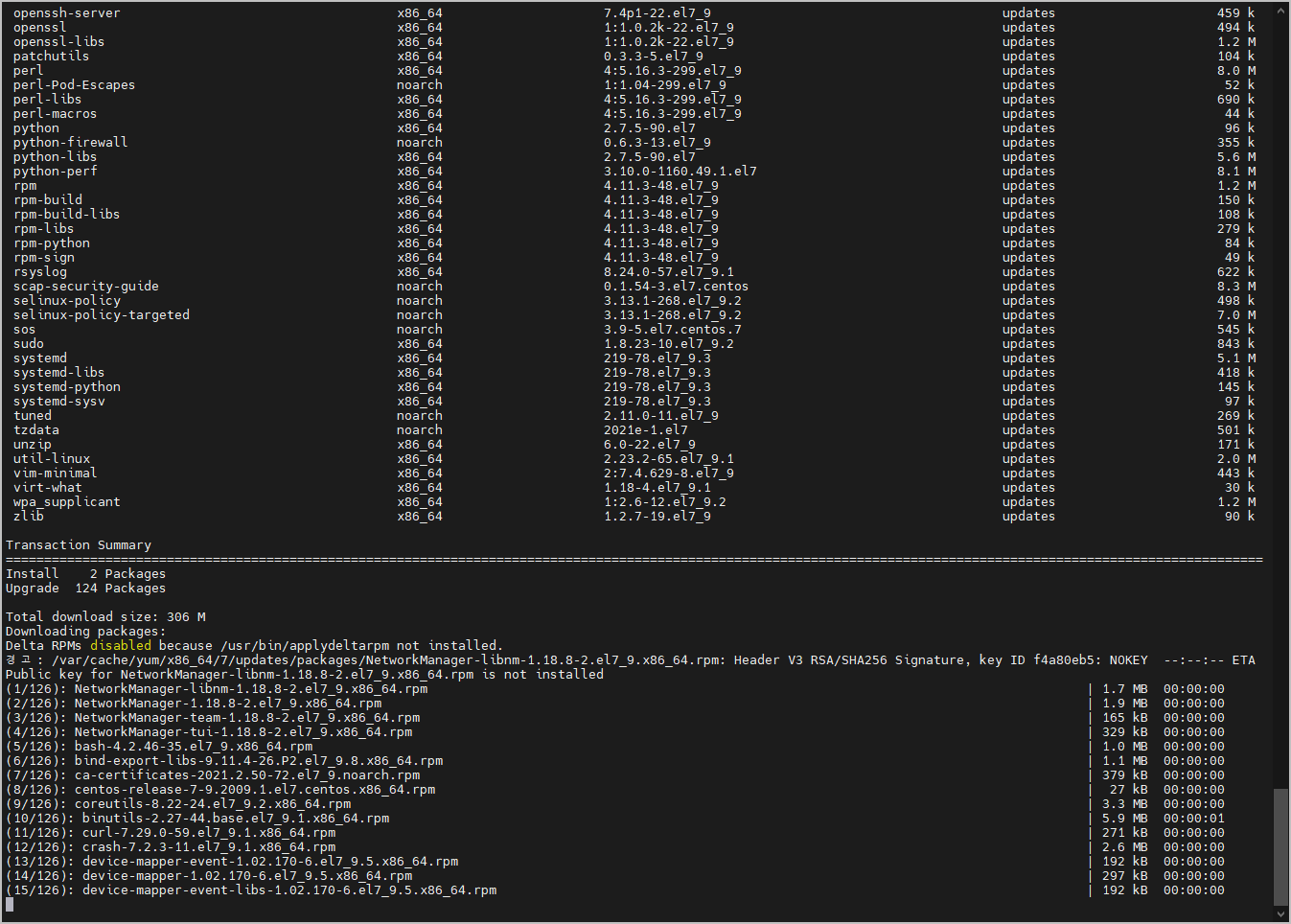Image resolution: width=1291 pixels, height=924 pixels.
Task: Click the scrollbar up arrow
Action: point(1281,11)
